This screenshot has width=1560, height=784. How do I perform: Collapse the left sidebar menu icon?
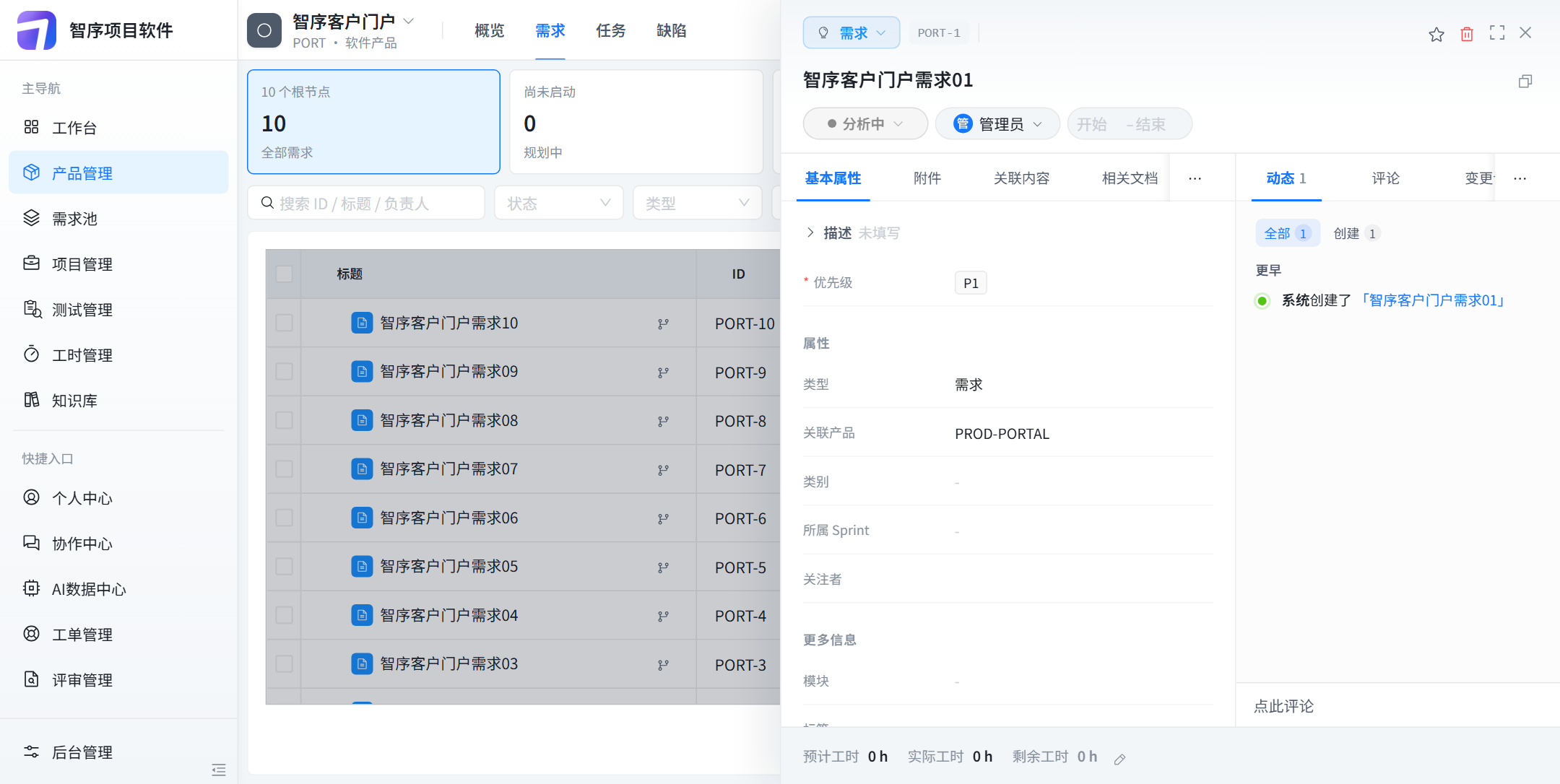[x=219, y=770]
